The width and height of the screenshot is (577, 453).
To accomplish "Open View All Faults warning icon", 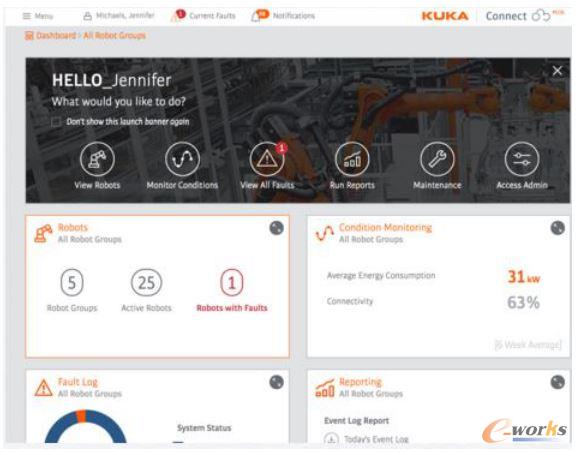I will tap(267, 159).
